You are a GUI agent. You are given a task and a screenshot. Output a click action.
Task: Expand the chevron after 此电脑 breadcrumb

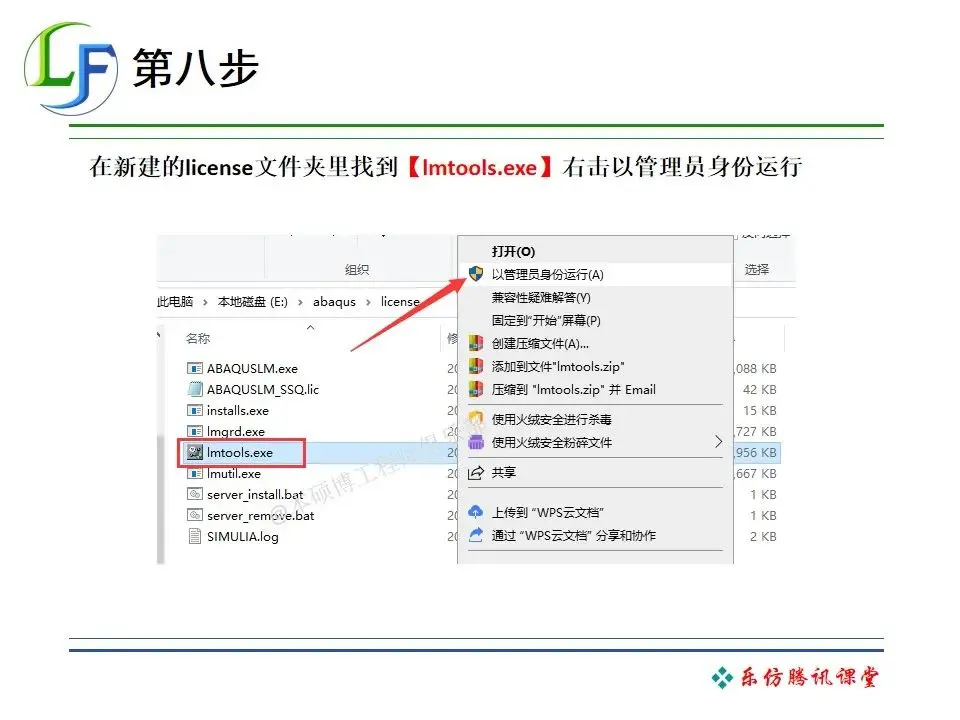pos(205,302)
